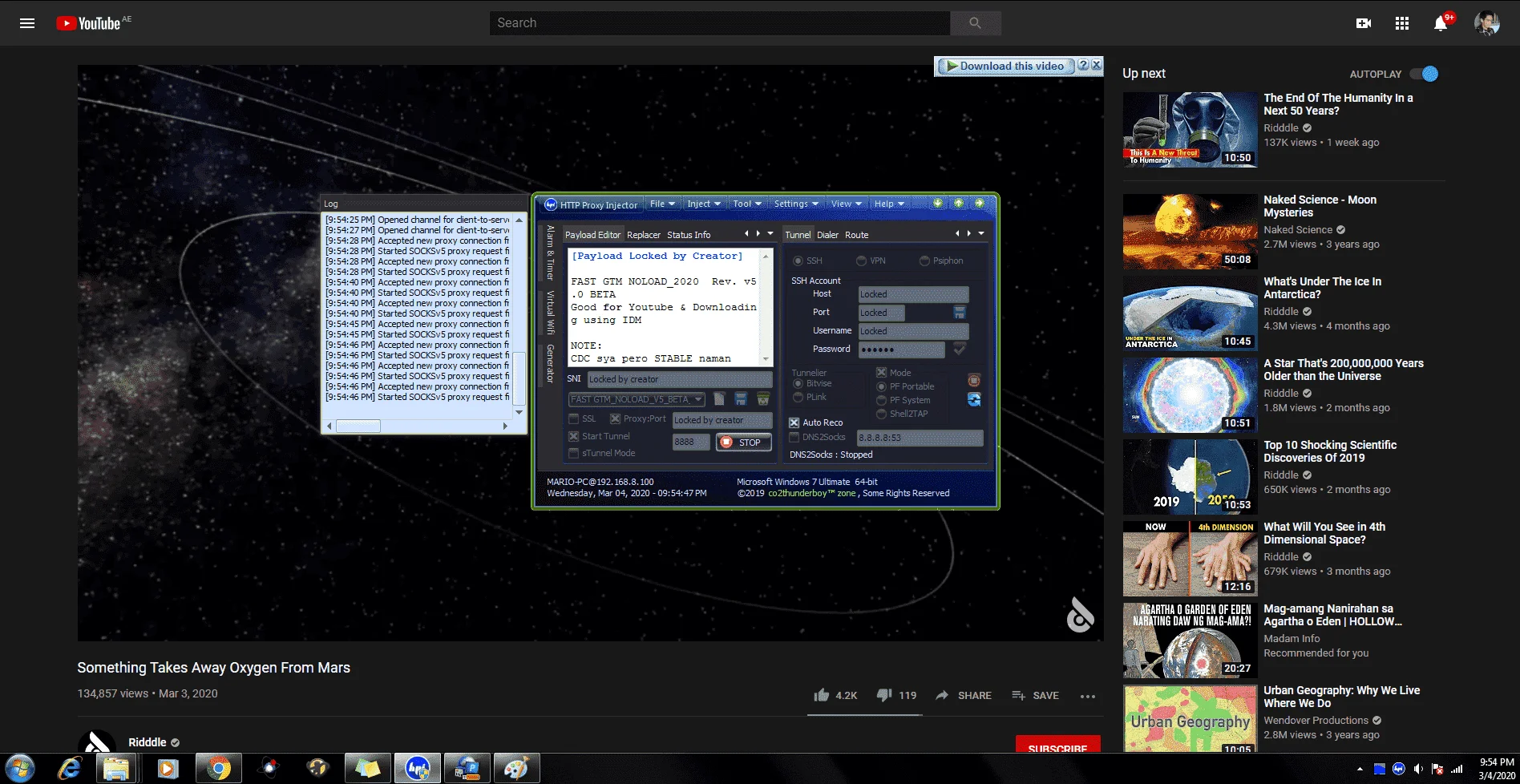
Task: Click the Download this video button
Action: 1005,66
